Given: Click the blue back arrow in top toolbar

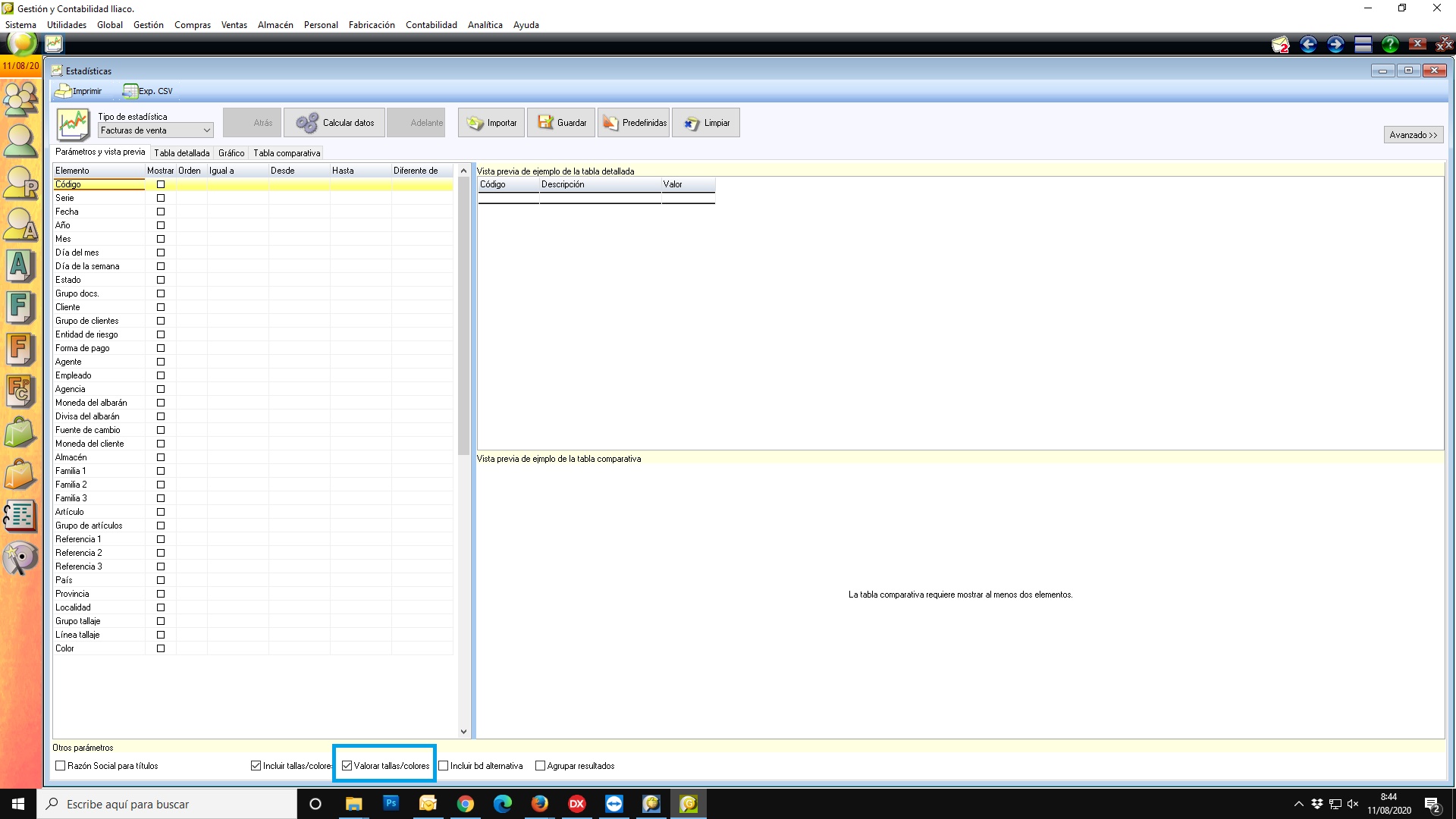Looking at the screenshot, I should click(x=1308, y=45).
